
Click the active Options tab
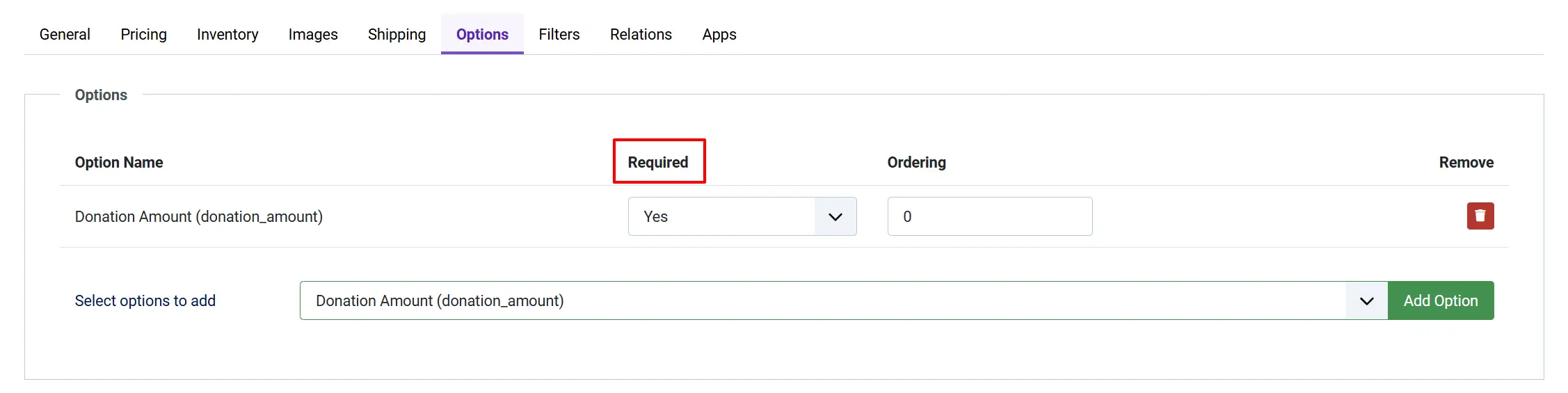click(x=482, y=34)
